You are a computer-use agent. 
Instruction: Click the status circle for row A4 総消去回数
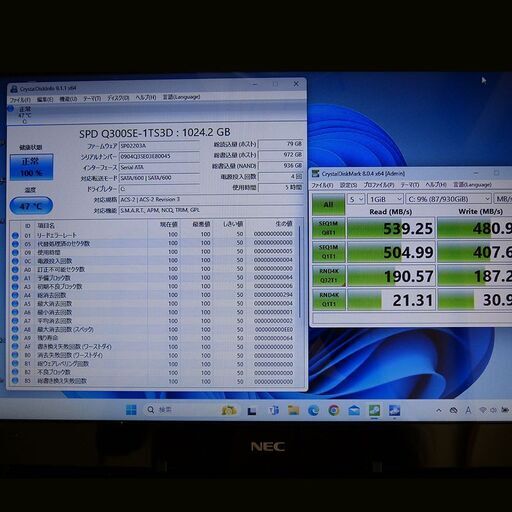click(15, 295)
